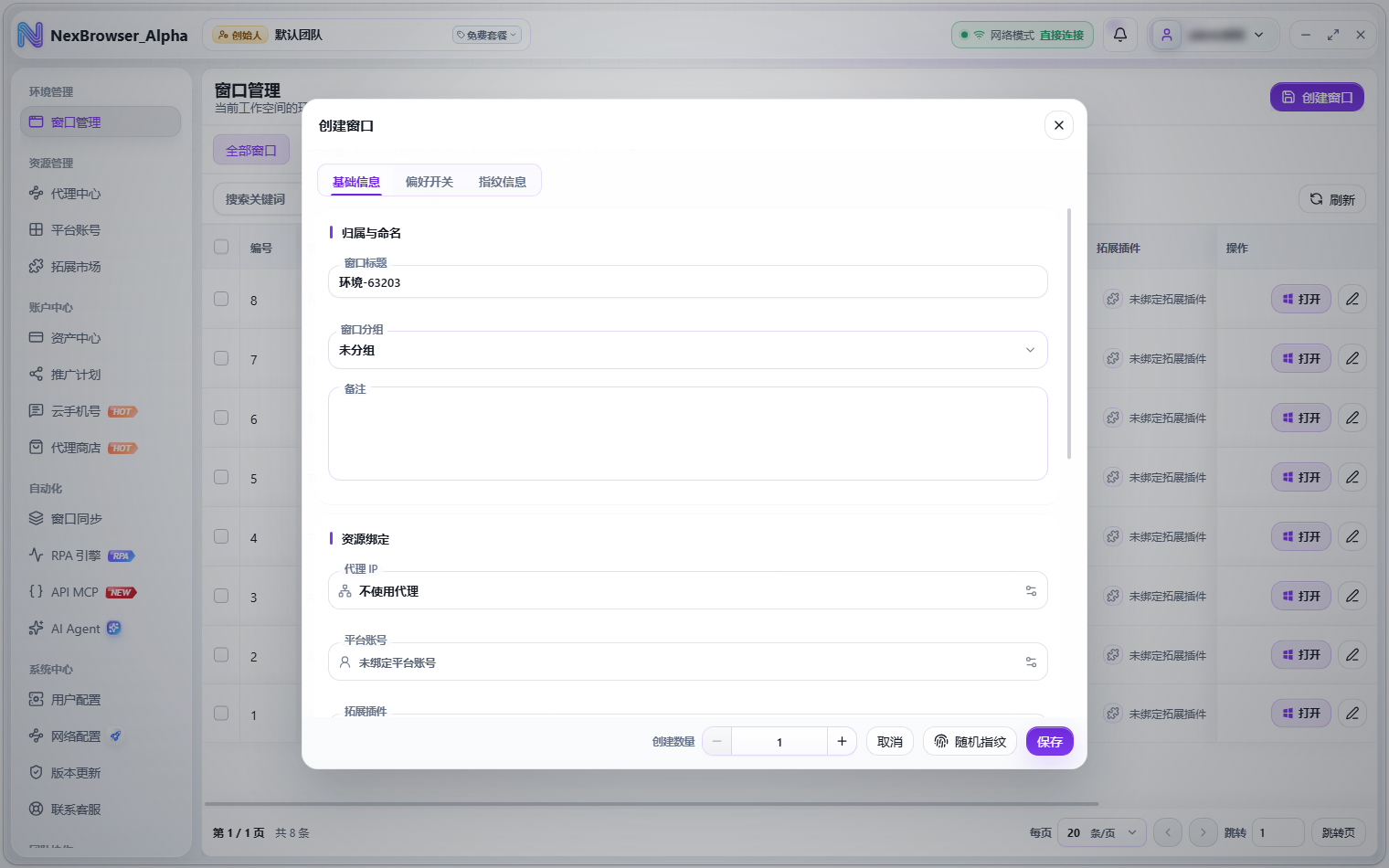Decrease 创建数量 with the minus button
Screen dimensions: 1389x868
point(717,742)
